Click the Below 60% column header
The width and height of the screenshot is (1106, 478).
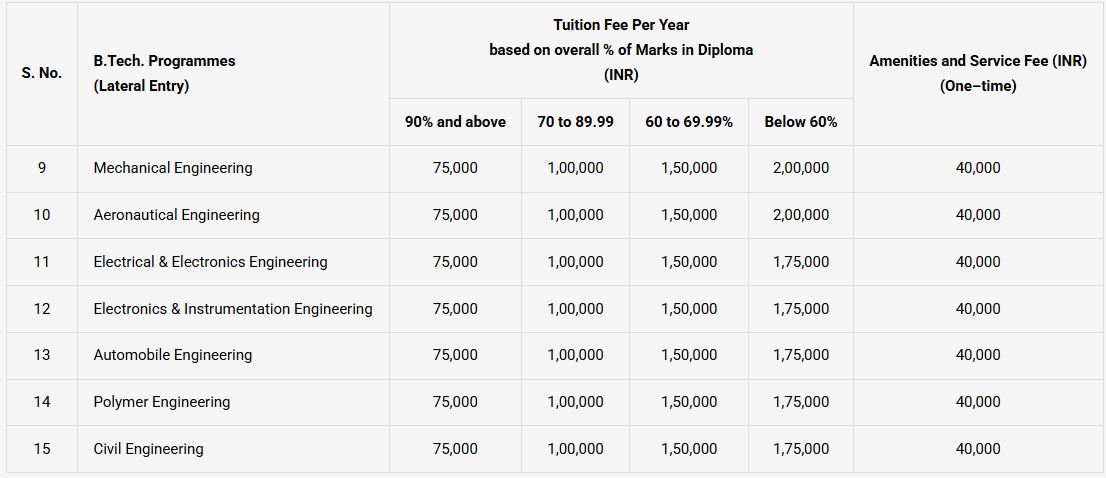(801, 122)
